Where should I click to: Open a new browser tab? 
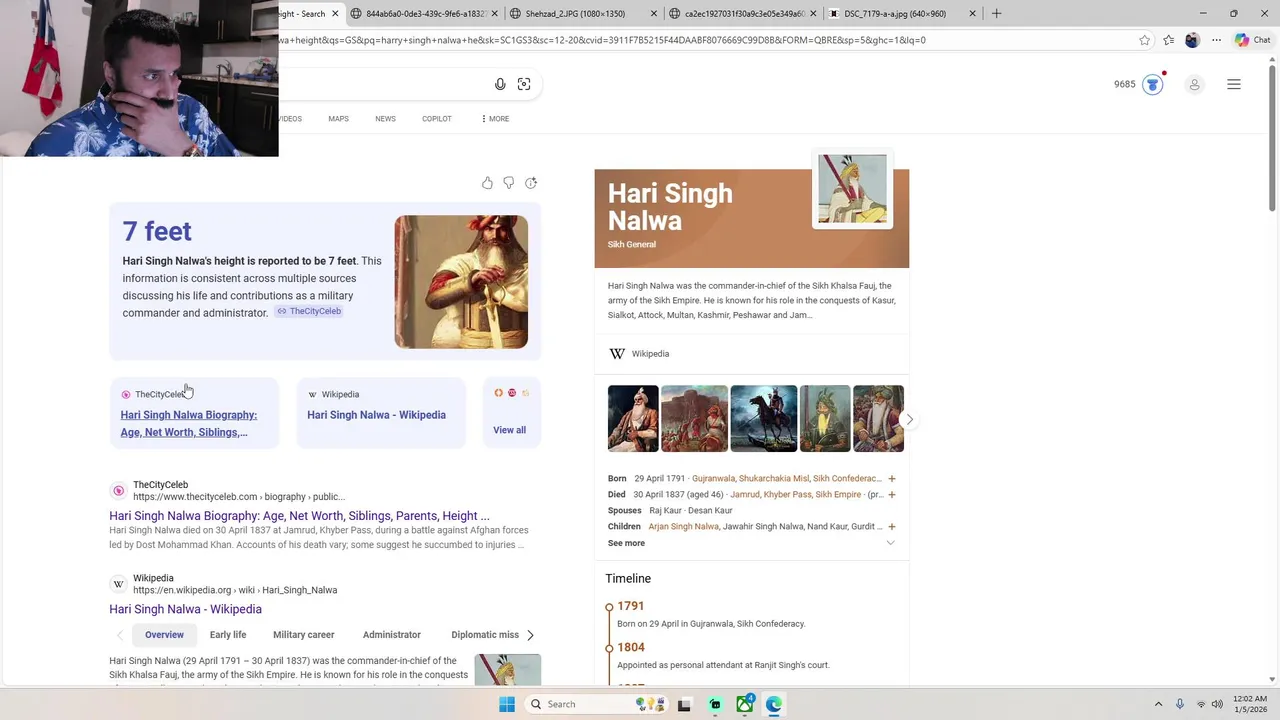pos(996,14)
